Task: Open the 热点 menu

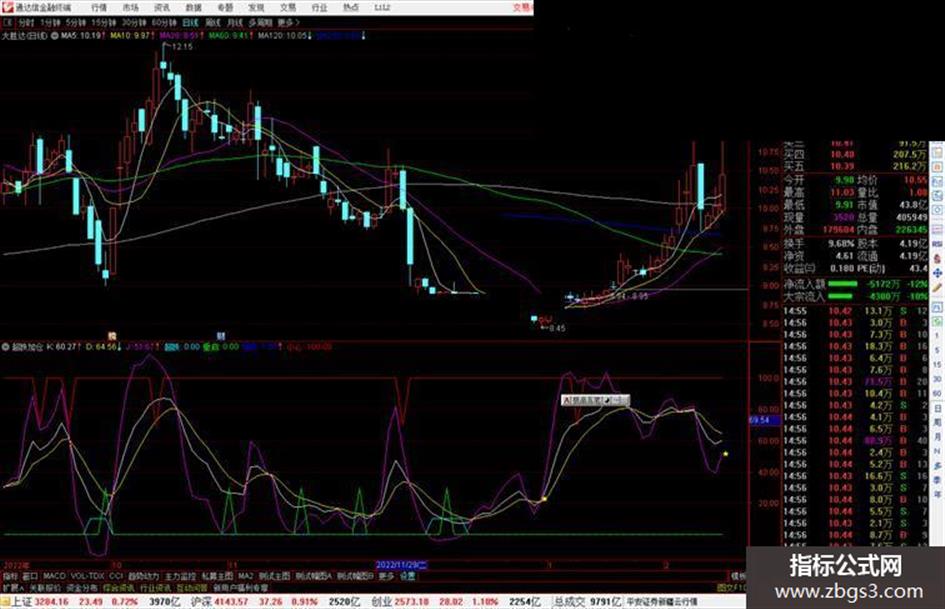Action: pyautogui.click(x=351, y=8)
